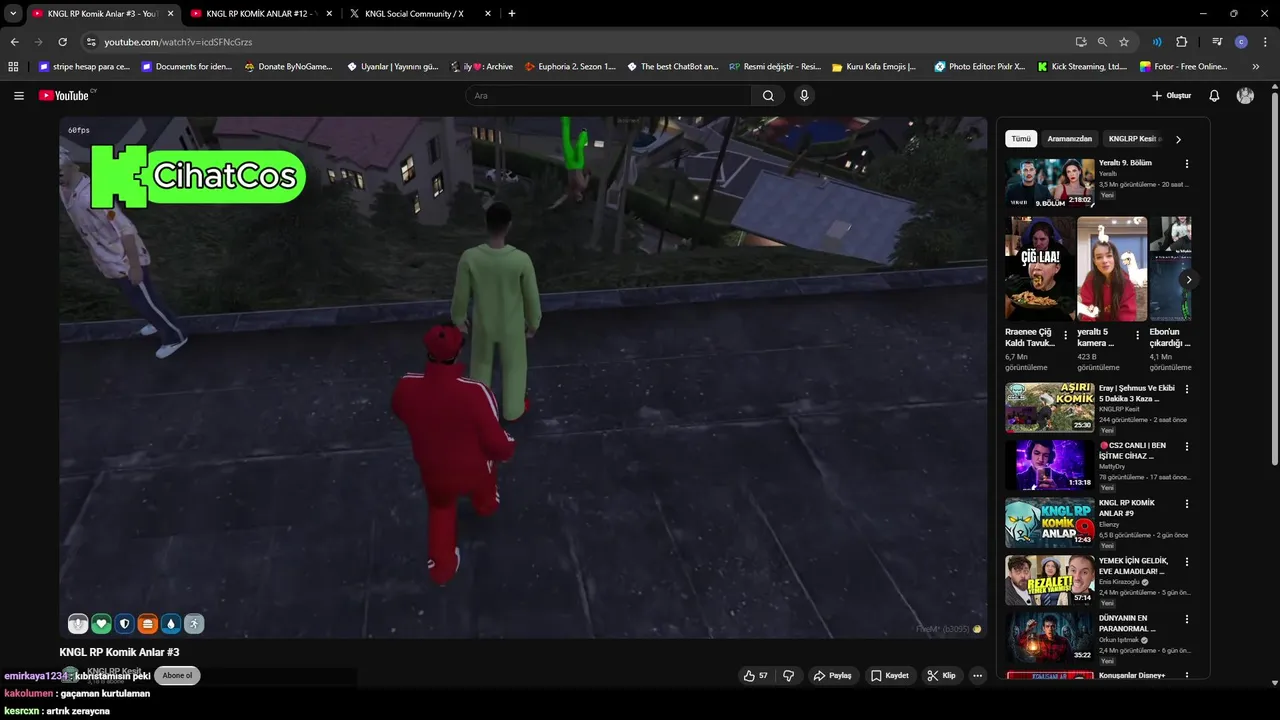Open a new browser tab
This screenshot has height=720, width=1280.
coord(512,14)
